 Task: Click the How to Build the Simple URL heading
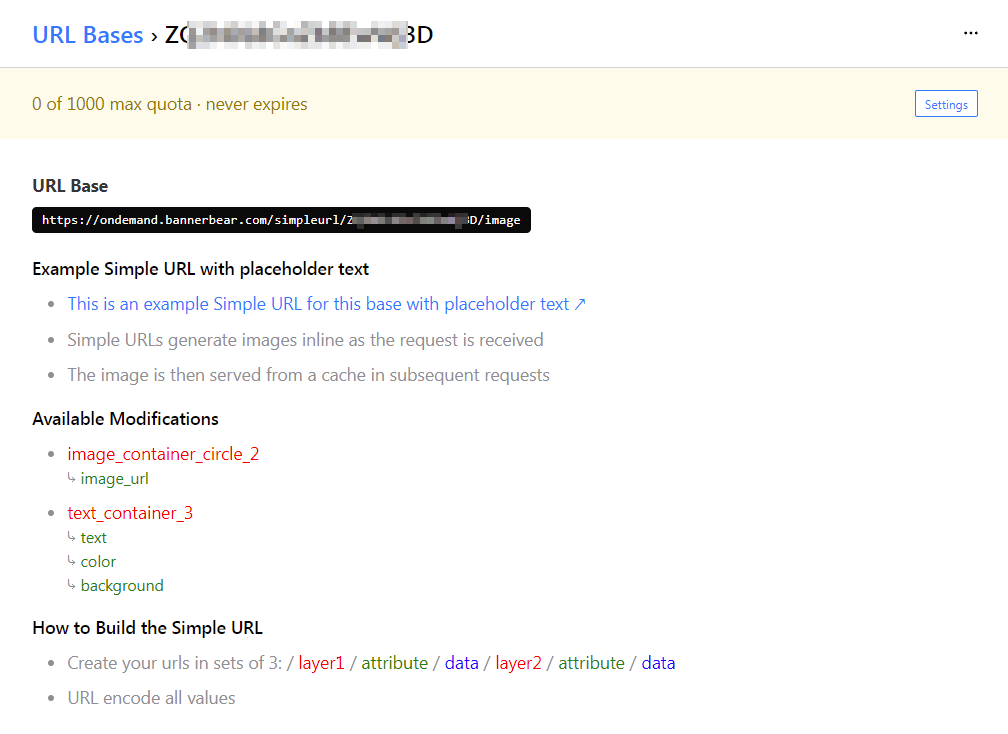click(x=147, y=628)
